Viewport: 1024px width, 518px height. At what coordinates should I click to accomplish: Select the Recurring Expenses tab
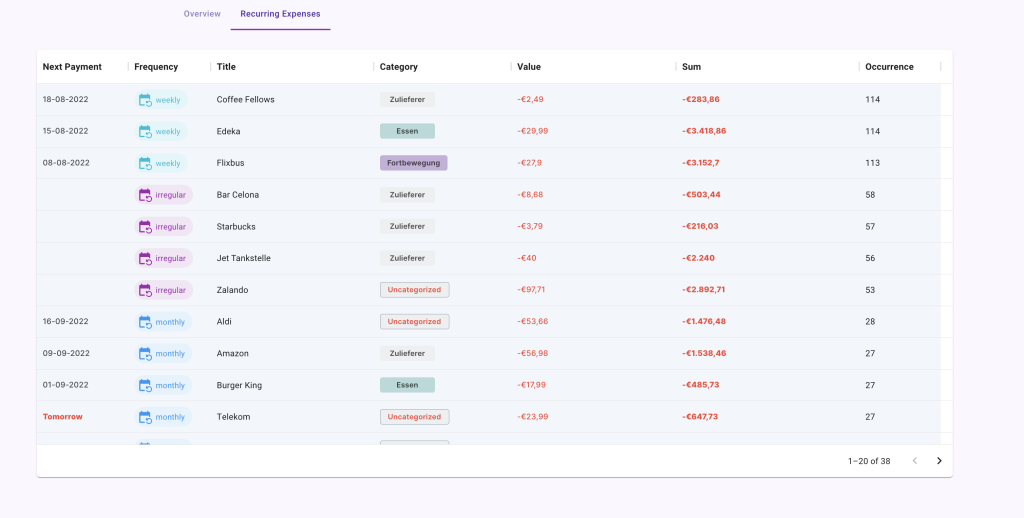click(280, 14)
